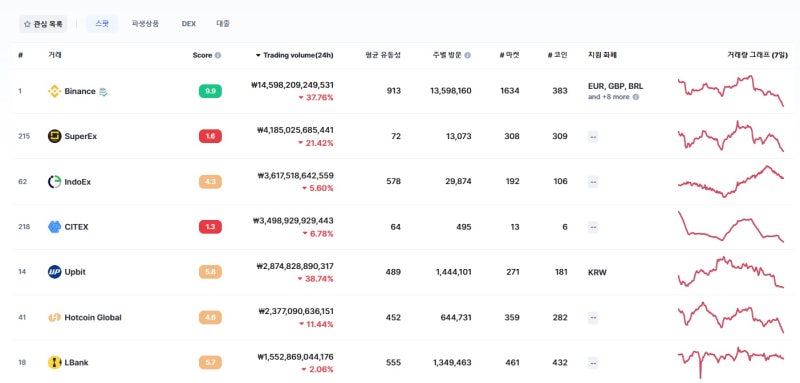
Task: Click info icon next to 주별 방문
Action: pyautogui.click(x=468, y=55)
